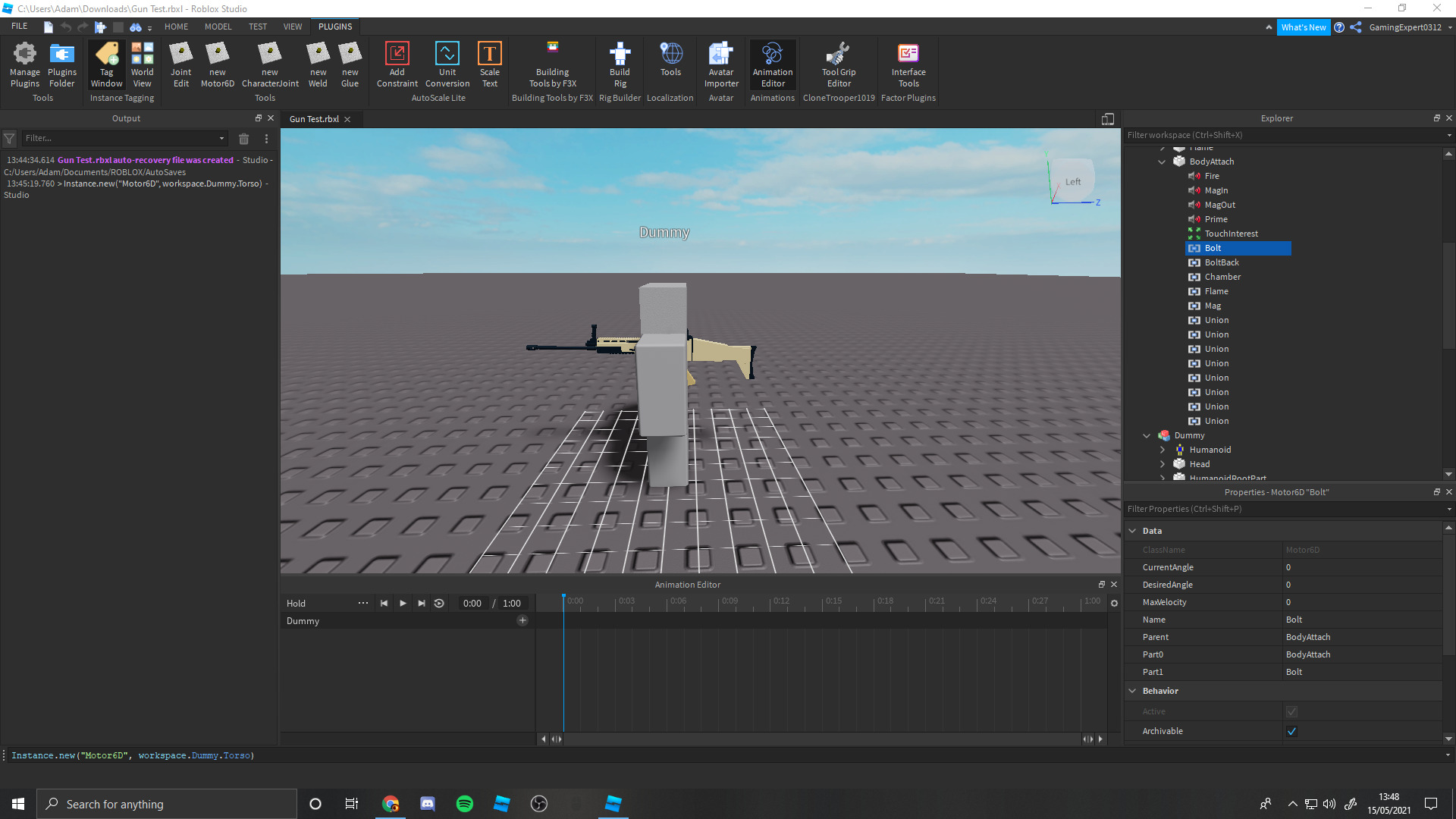Click the timeline at 0:12 marker
This screenshot has width=1456, height=819.
coord(771,604)
